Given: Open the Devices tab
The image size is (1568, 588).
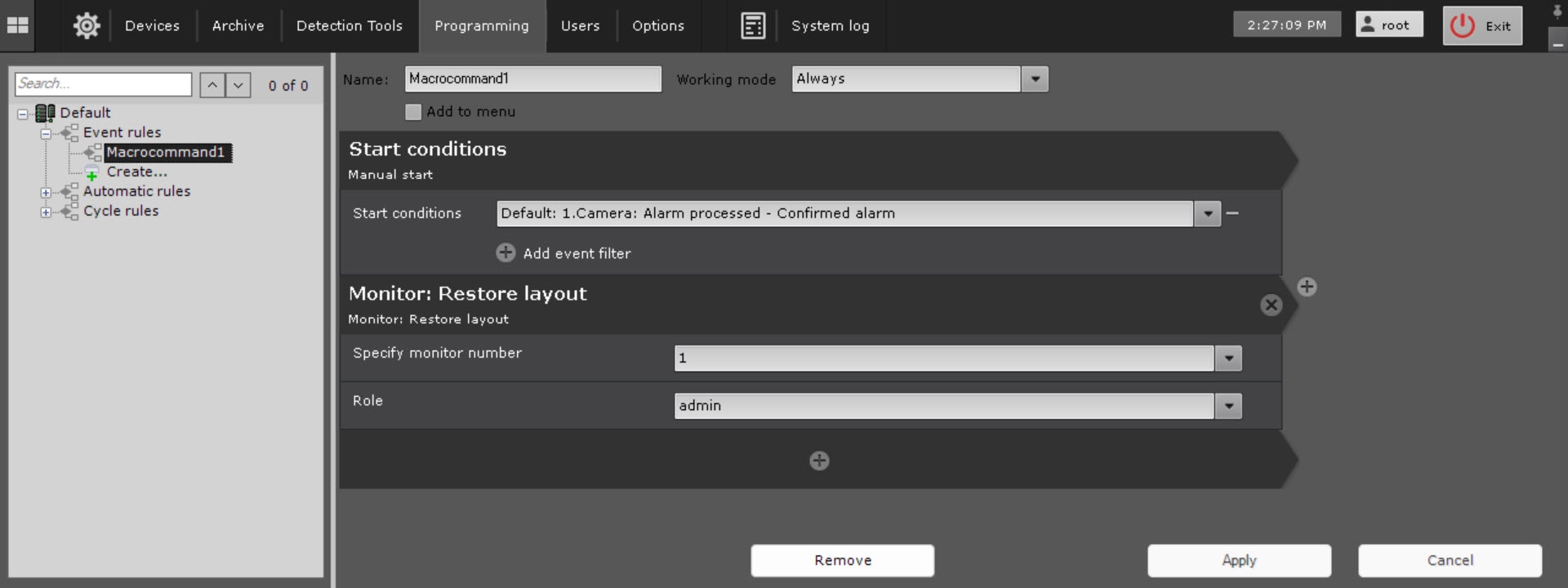Looking at the screenshot, I should [x=152, y=26].
